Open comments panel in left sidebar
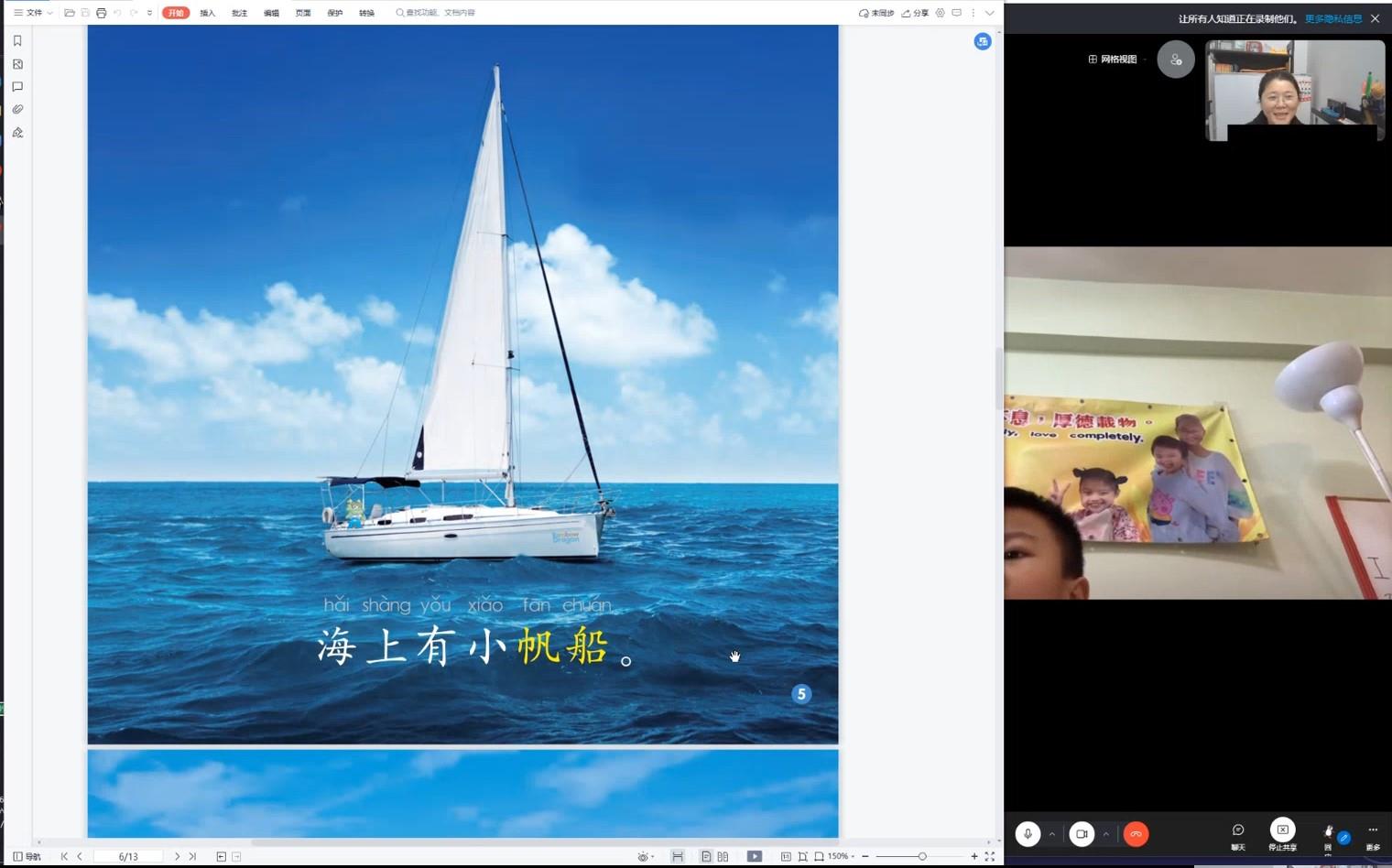Image resolution: width=1392 pixels, height=868 pixels. point(17,87)
